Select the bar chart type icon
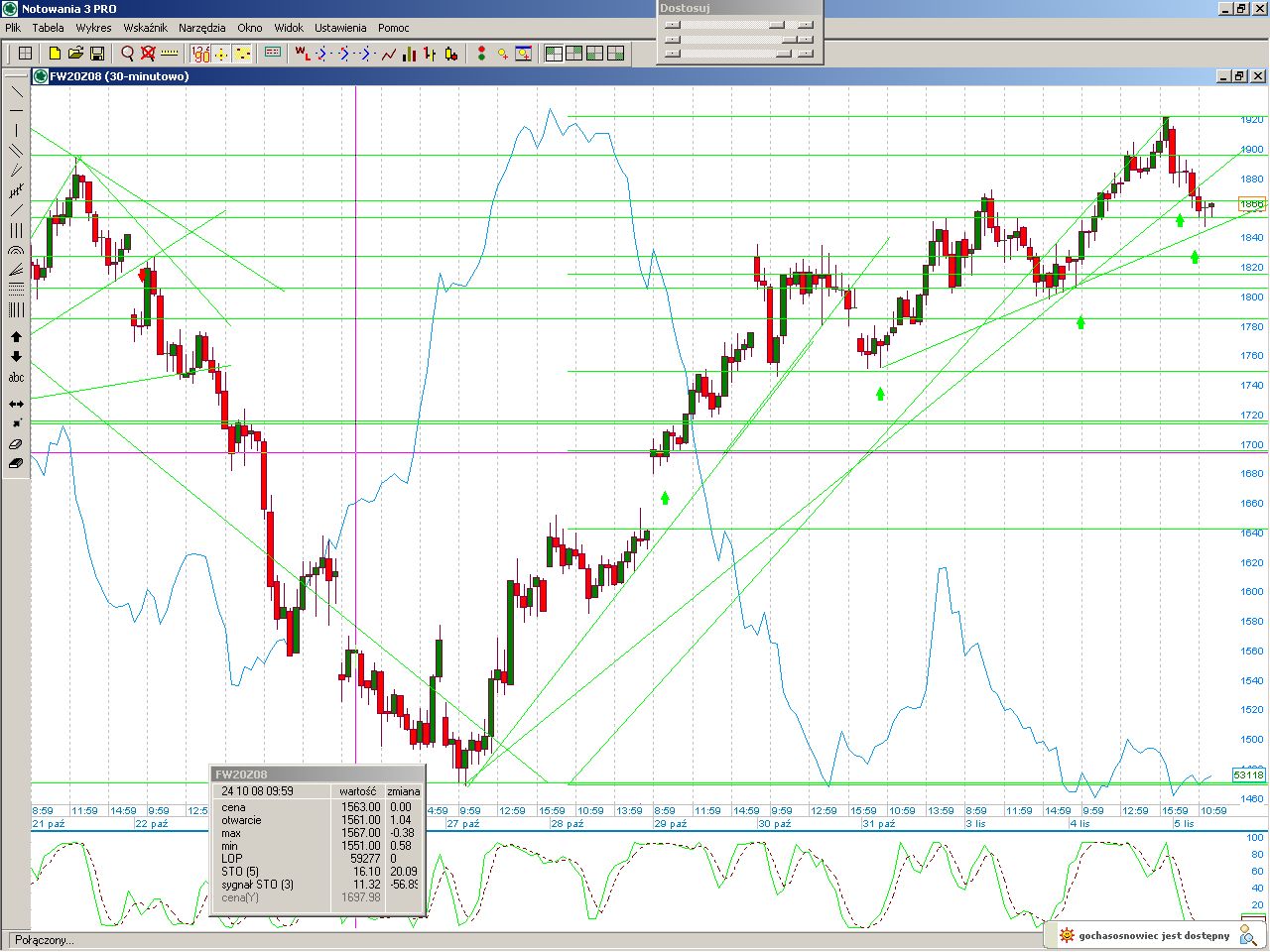This screenshot has width=1270, height=952. point(409,54)
